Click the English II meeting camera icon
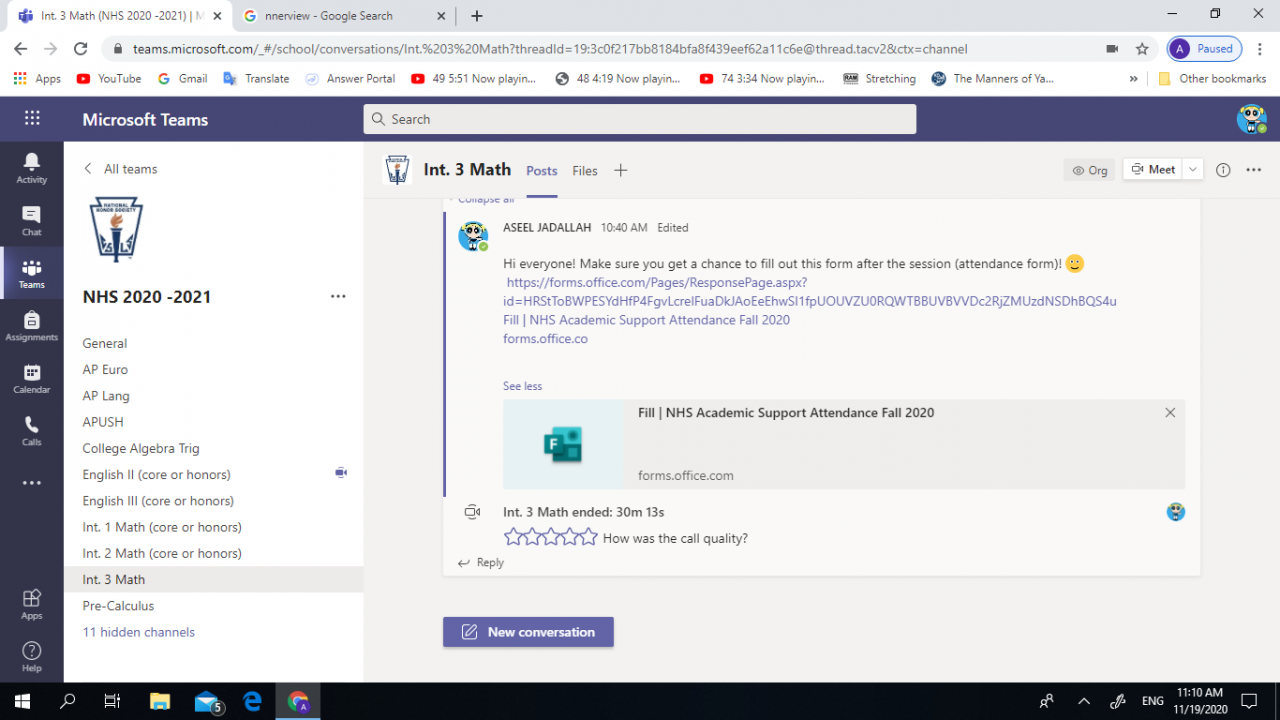Screen dimensions: 1280x720 341,473
